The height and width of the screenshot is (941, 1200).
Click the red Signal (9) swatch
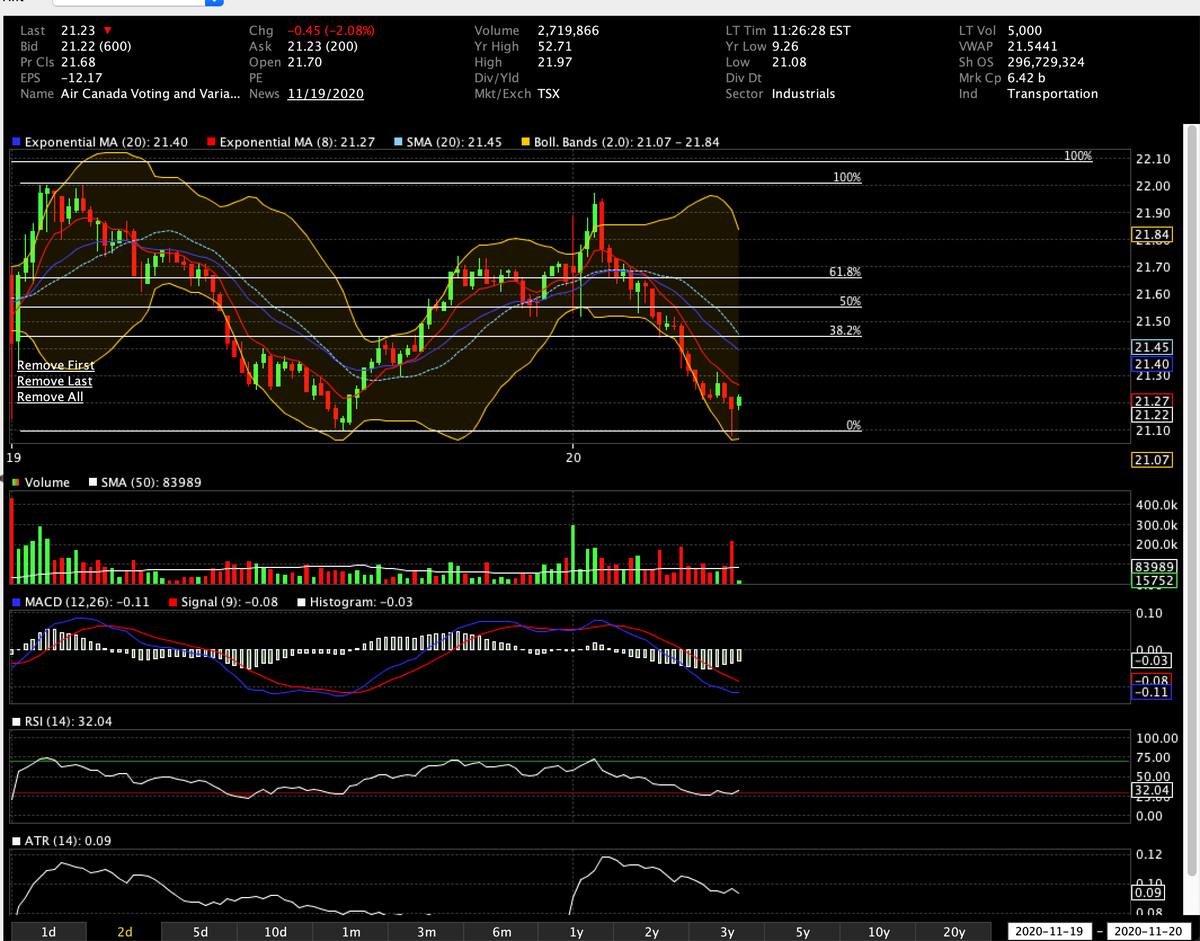pos(173,603)
